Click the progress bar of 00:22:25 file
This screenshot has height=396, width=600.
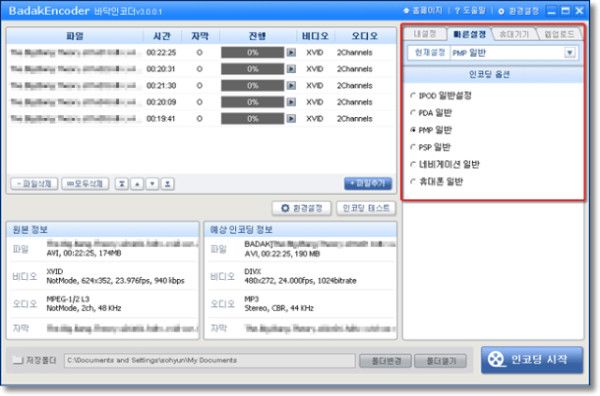click(x=253, y=52)
